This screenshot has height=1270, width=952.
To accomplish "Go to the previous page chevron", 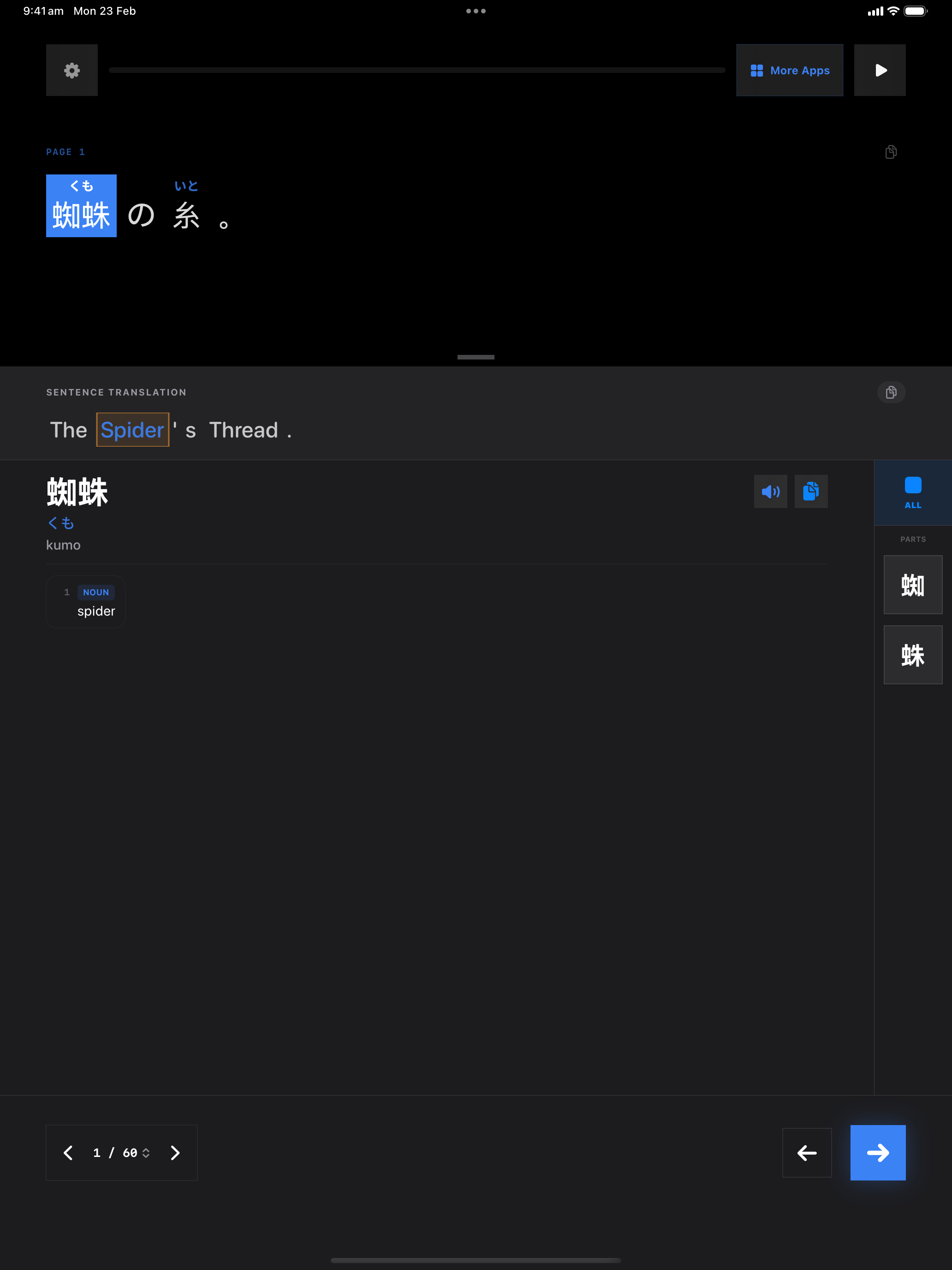I will pyautogui.click(x=68, y=1153).
